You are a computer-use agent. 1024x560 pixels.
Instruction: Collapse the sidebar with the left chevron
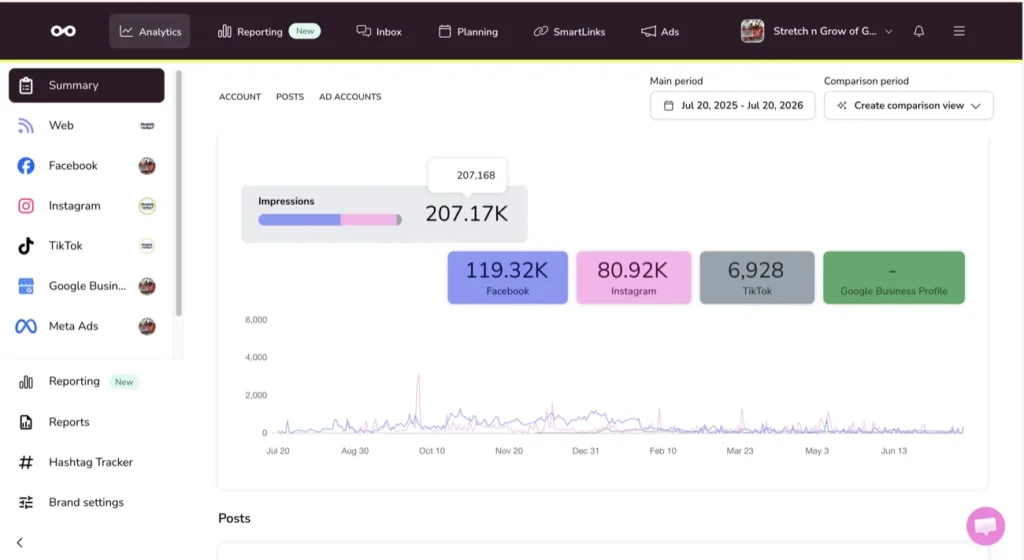point(20,542)
